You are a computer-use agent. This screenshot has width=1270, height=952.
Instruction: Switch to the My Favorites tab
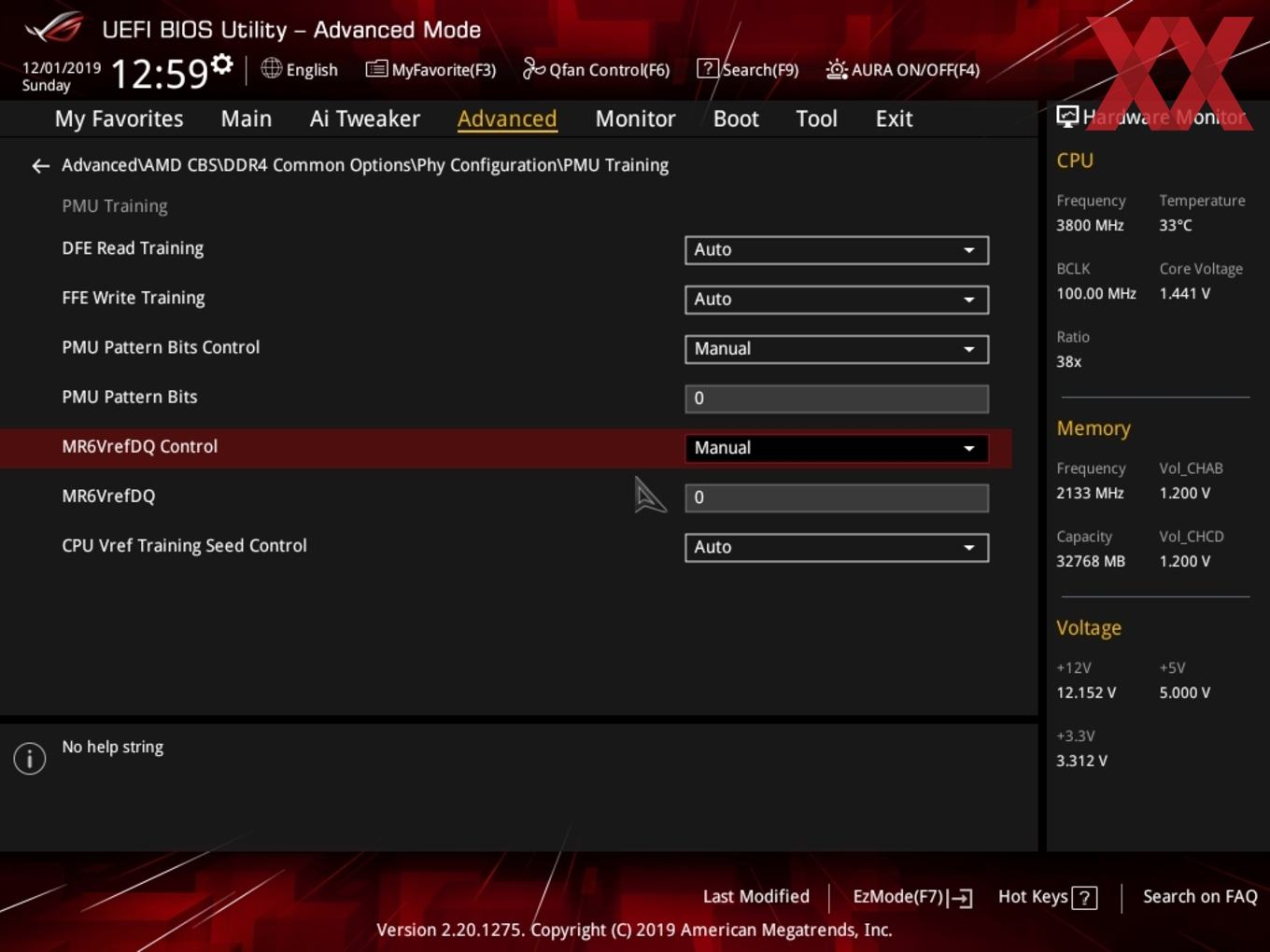(119, 119)
